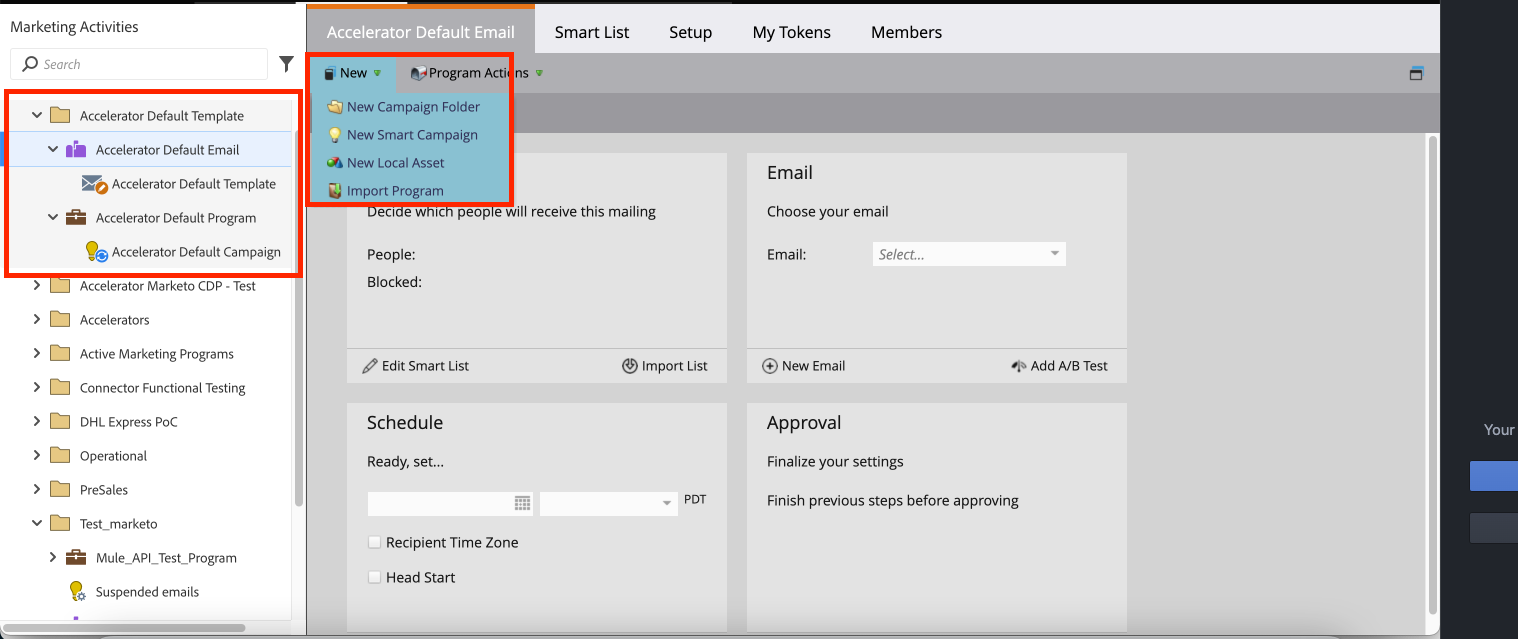Viewport: 1518px width, 639px height.
Task: Click the PreSales folder icon
Action: point(60,490)
